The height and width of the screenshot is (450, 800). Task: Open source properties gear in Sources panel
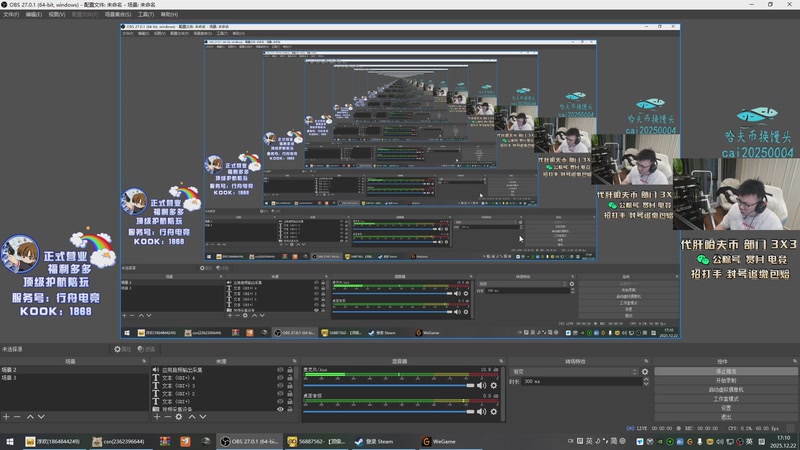click(179, 416)
